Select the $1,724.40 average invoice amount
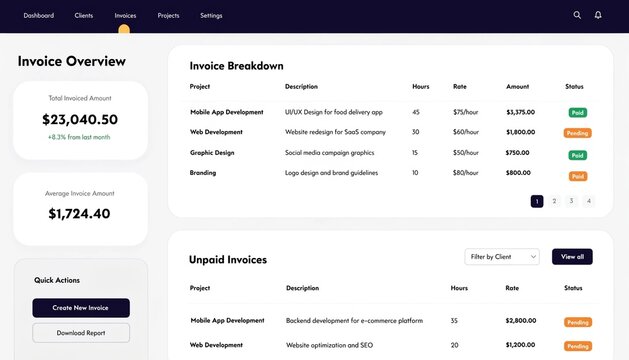Screen dimensions: 629x360 79,214
